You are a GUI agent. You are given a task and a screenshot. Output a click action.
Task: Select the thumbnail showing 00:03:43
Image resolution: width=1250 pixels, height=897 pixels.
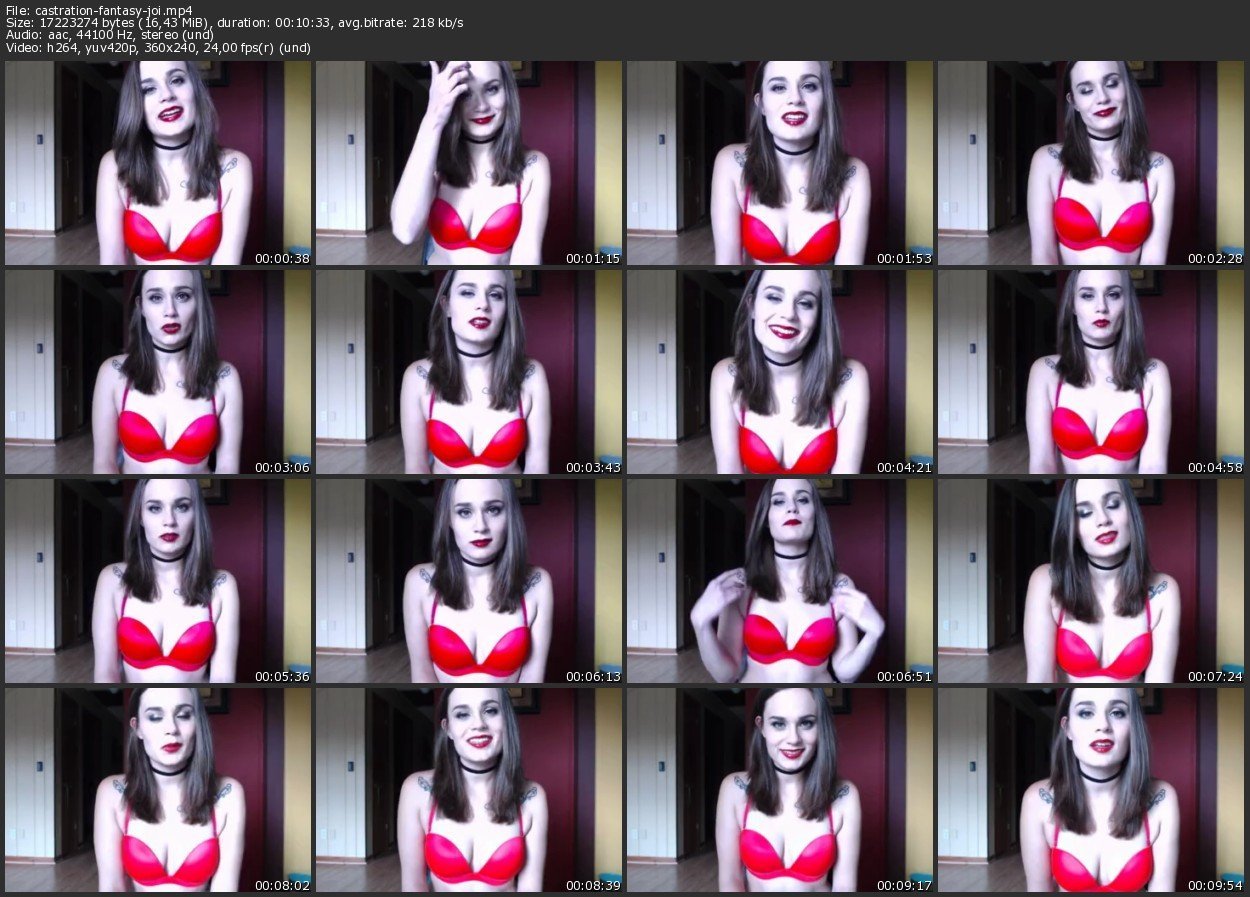[x=468, y=372]
